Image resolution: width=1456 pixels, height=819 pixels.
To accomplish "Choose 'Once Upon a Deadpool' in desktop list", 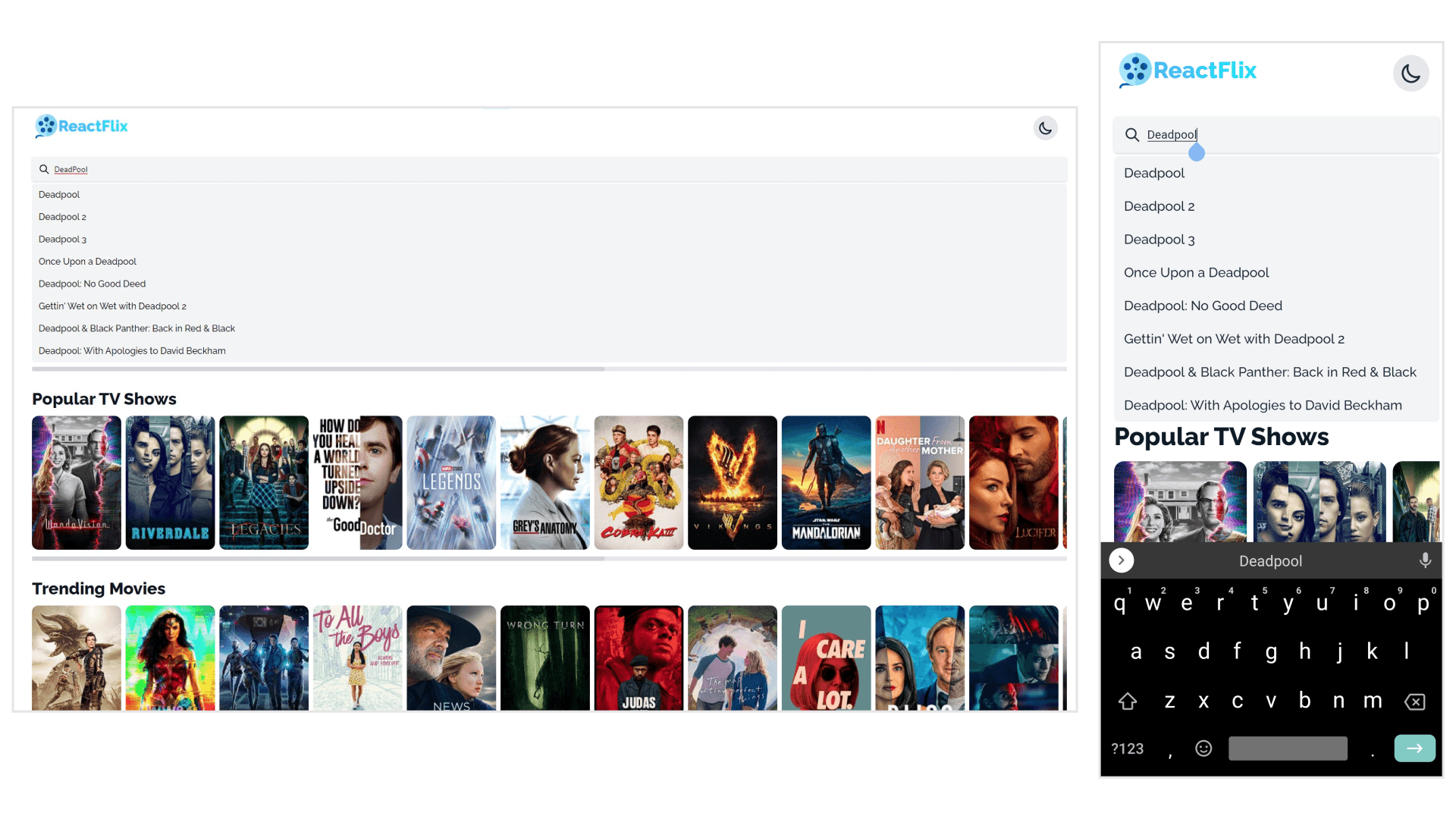I will pyautogui.click(x=549, y=262).
